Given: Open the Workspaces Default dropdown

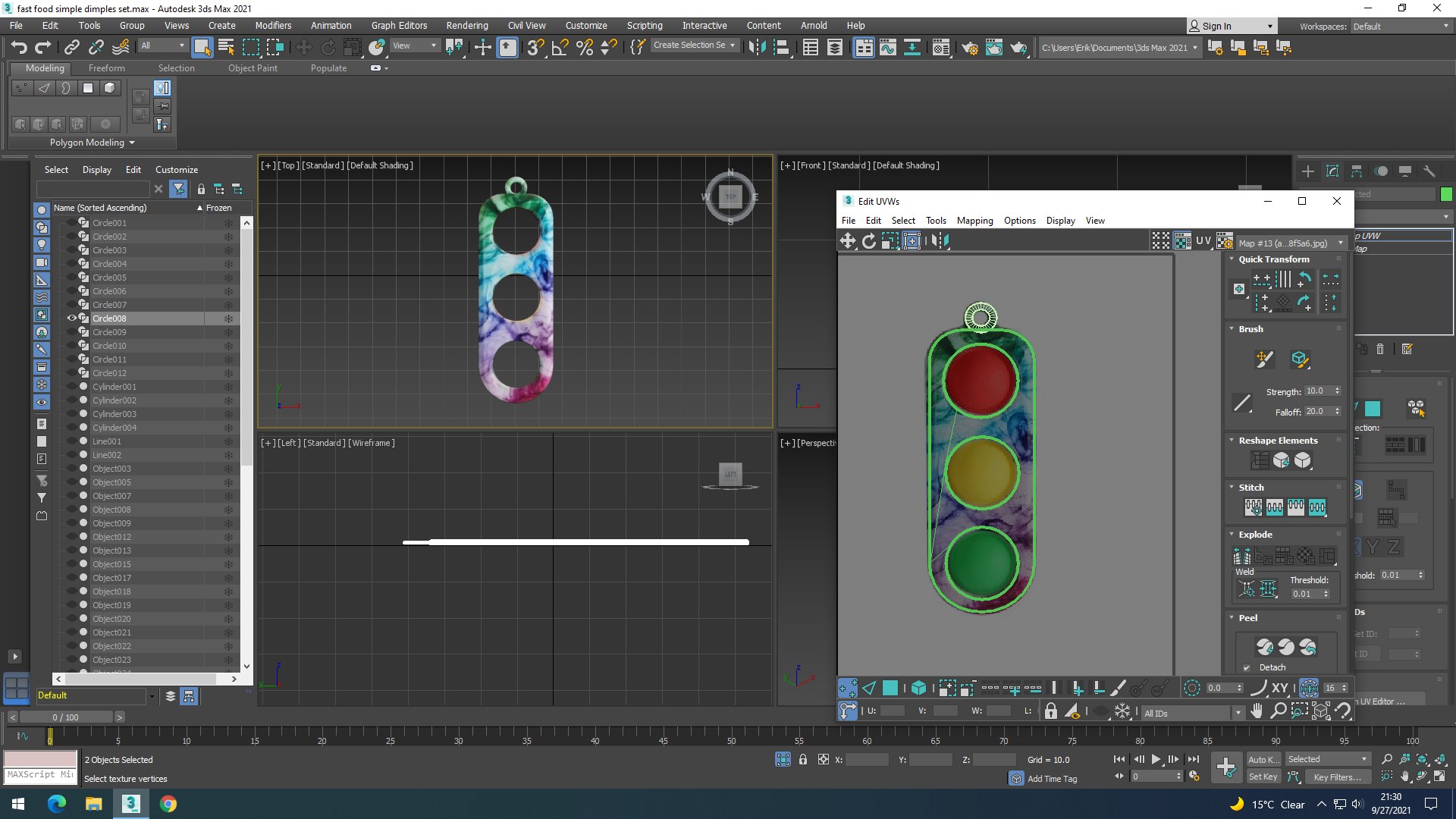Looking at the screenshot, I should coord(1401,27).
